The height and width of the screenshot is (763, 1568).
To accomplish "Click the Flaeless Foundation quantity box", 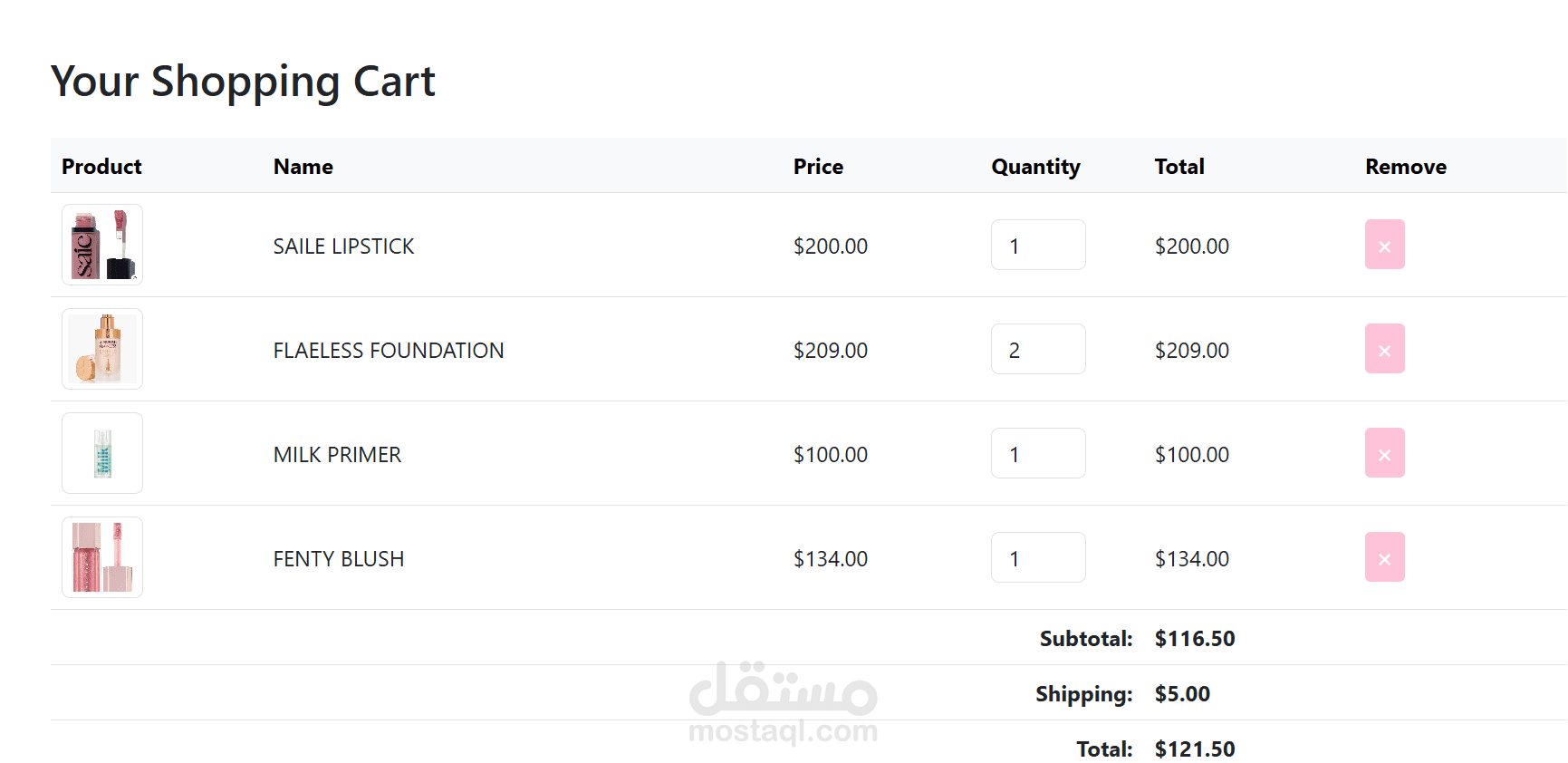I will tap(1038, 349).
